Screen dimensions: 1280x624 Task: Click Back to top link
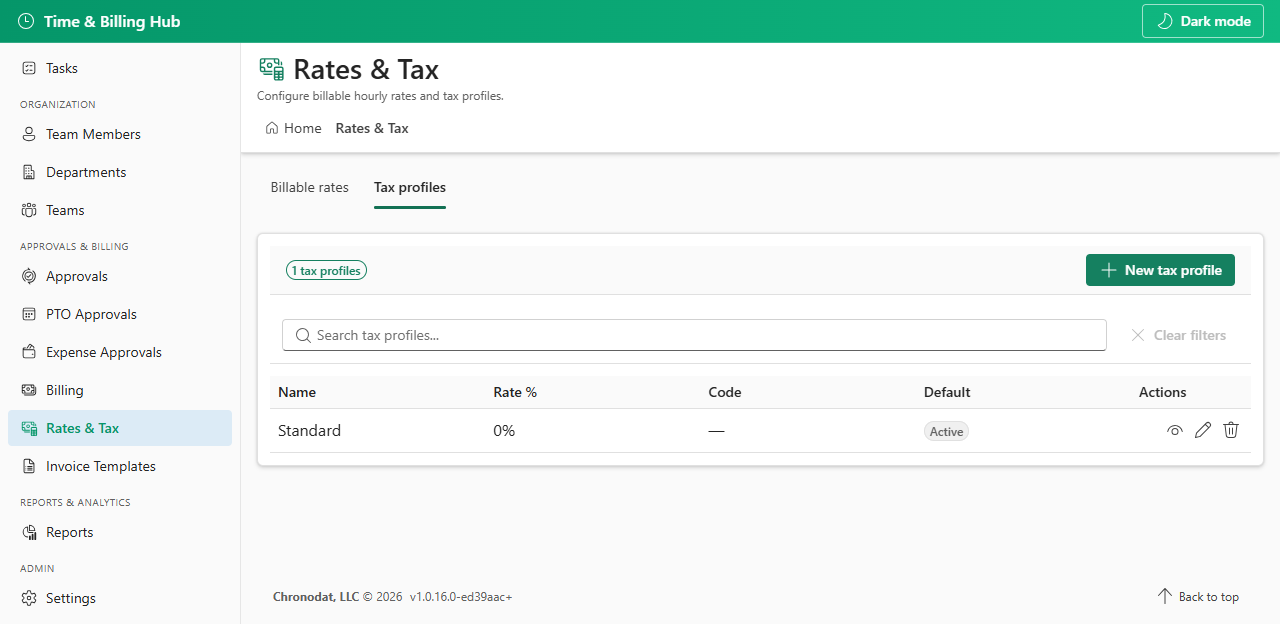pyautogui.click(x=1198, y=597)
